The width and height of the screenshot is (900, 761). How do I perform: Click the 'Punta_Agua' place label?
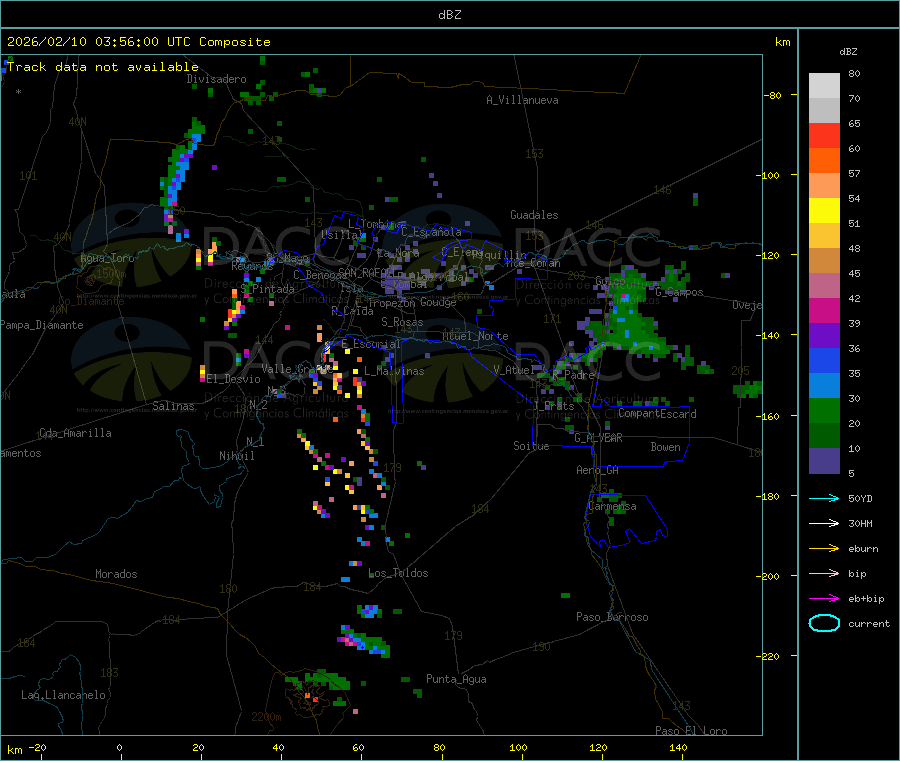coord(456,680)
